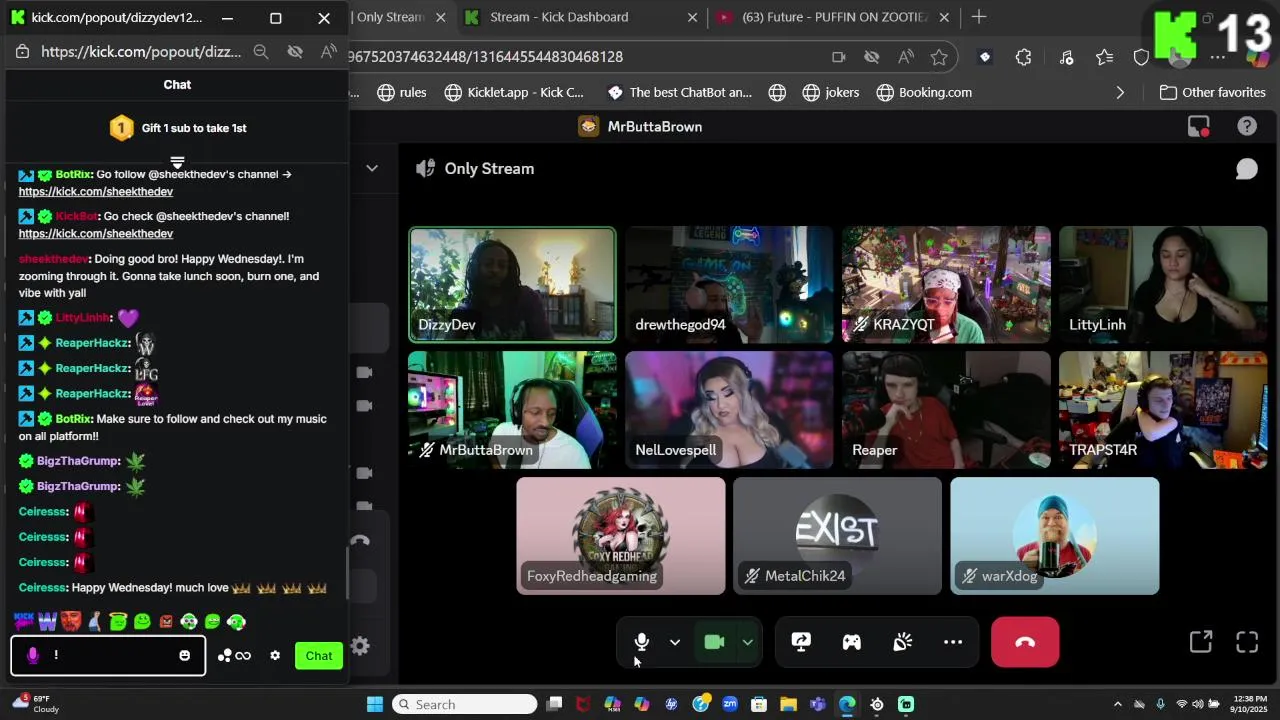This screenshot has width=1280, height=720.
Task: Open first kick.com/sheekthedev link from BotRix
Action: (96, 191)
